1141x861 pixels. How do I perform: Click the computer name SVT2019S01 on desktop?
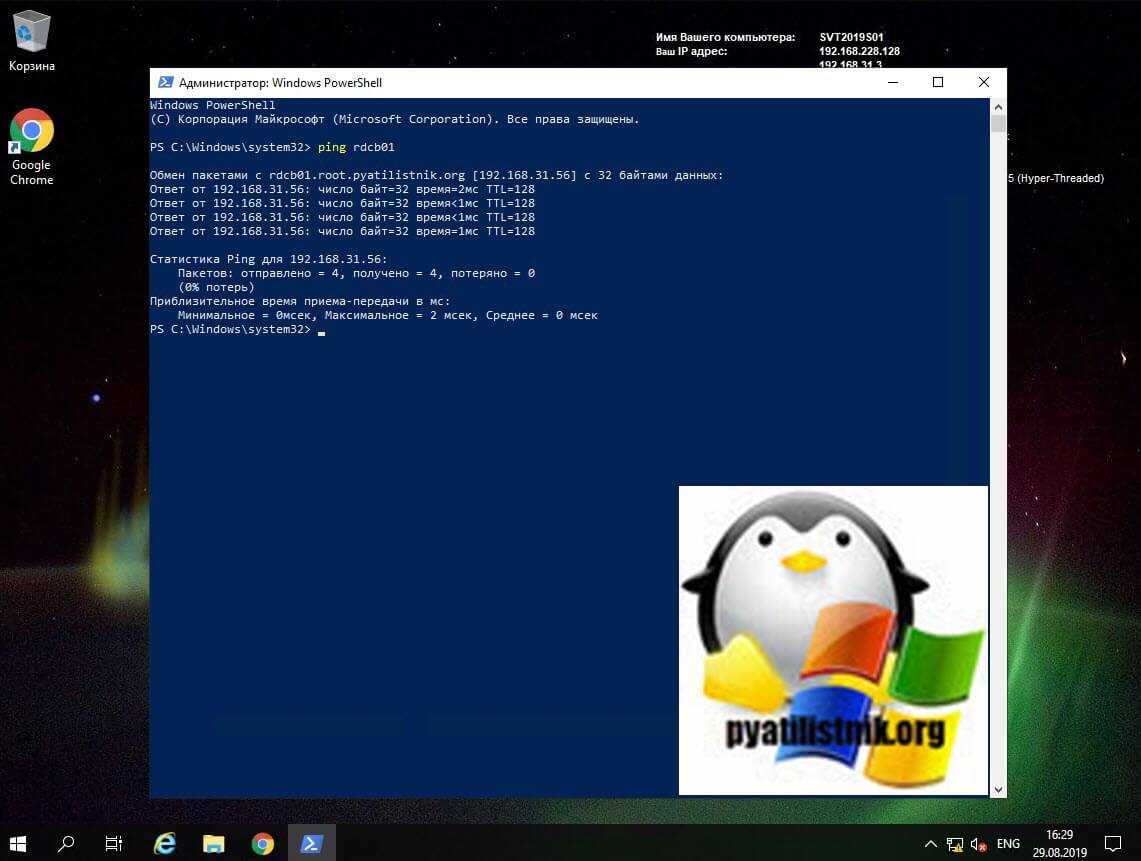[x=851, y=37]
